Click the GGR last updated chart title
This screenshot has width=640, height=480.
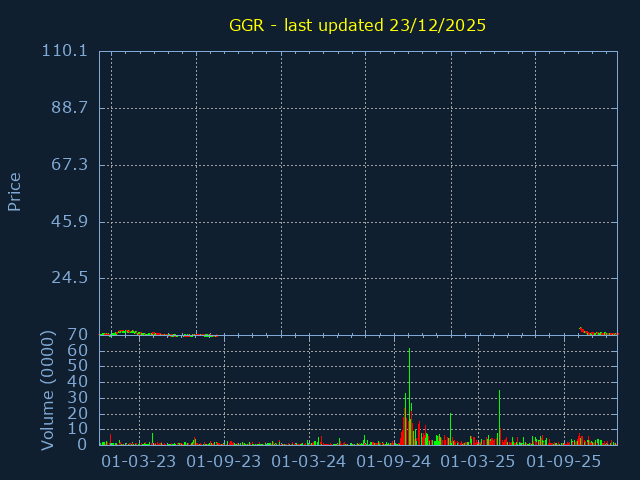(x=357, y=25)
